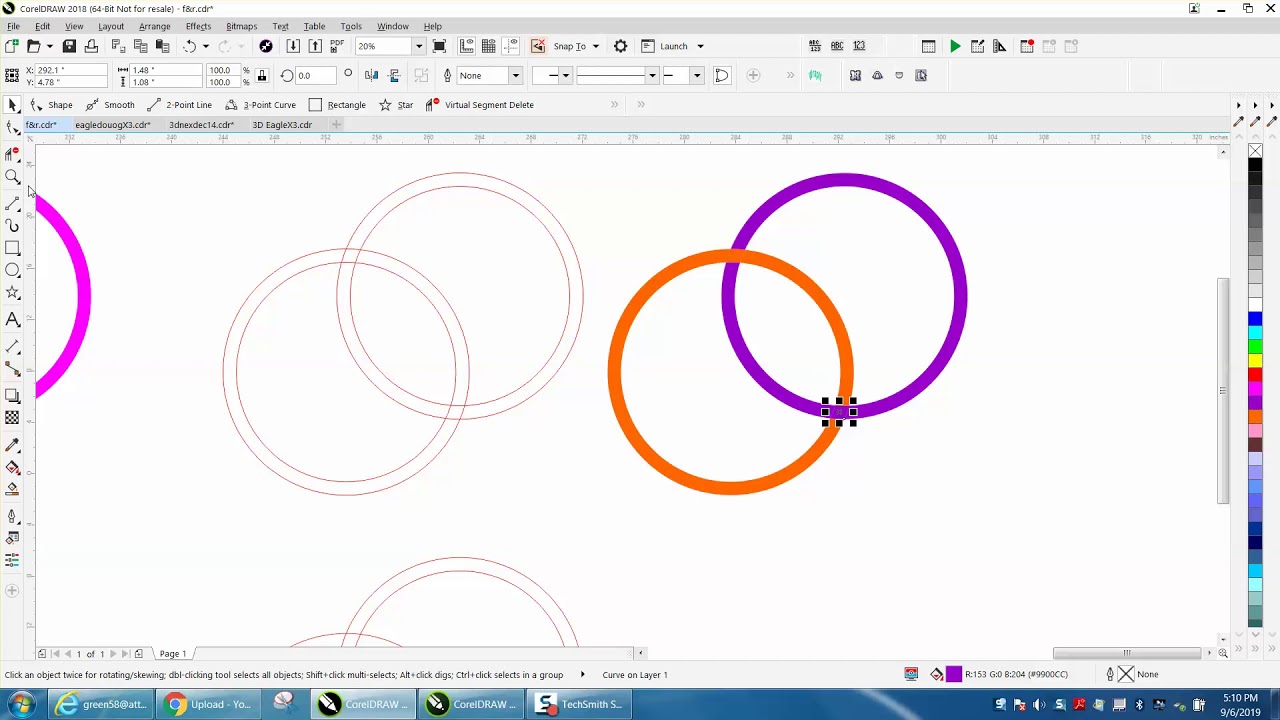Select the Drop Shadow tool
The width and height of the screenshot is (1280, 720).
click(12, 396)
